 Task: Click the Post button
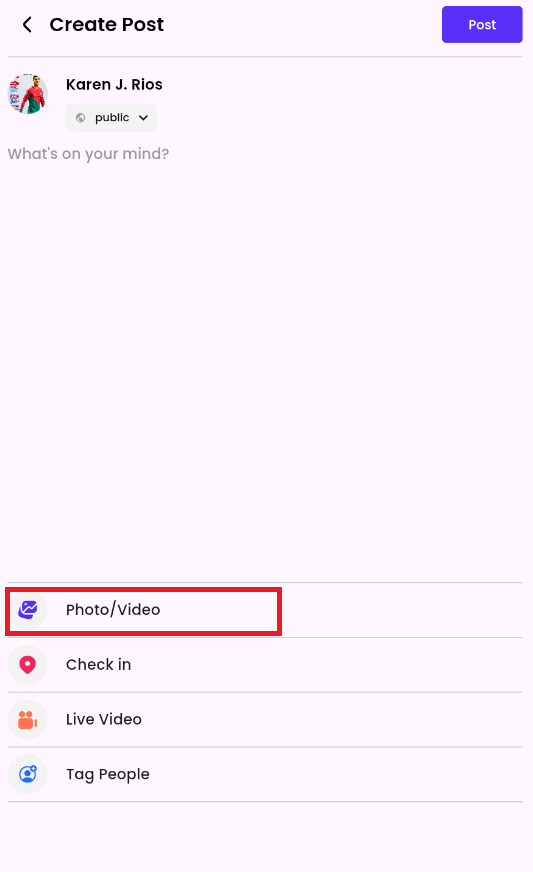pyautogui.click(x=482, y=24)
